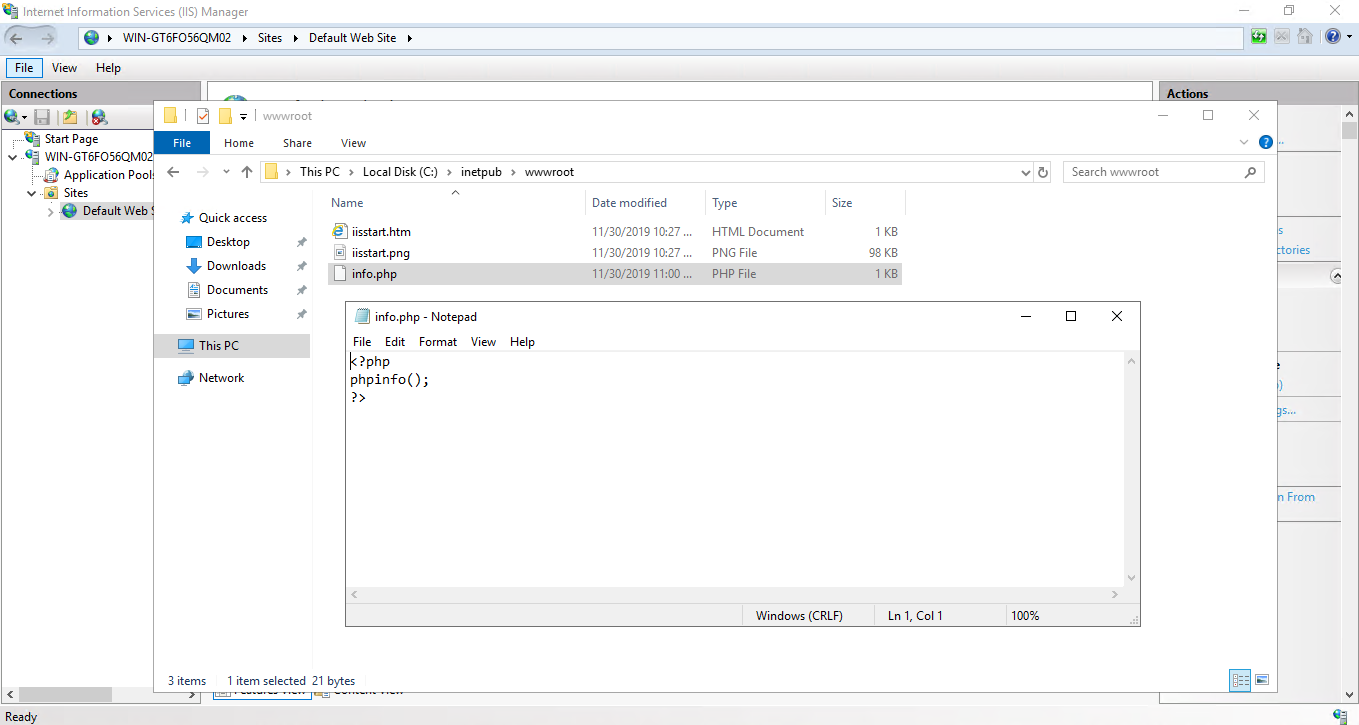The height and width of the screenshot is (725, 1359).
Task: Click the Up folder icon in Connections toolbar
Action: pyautogui.click(x=70, y=117)
